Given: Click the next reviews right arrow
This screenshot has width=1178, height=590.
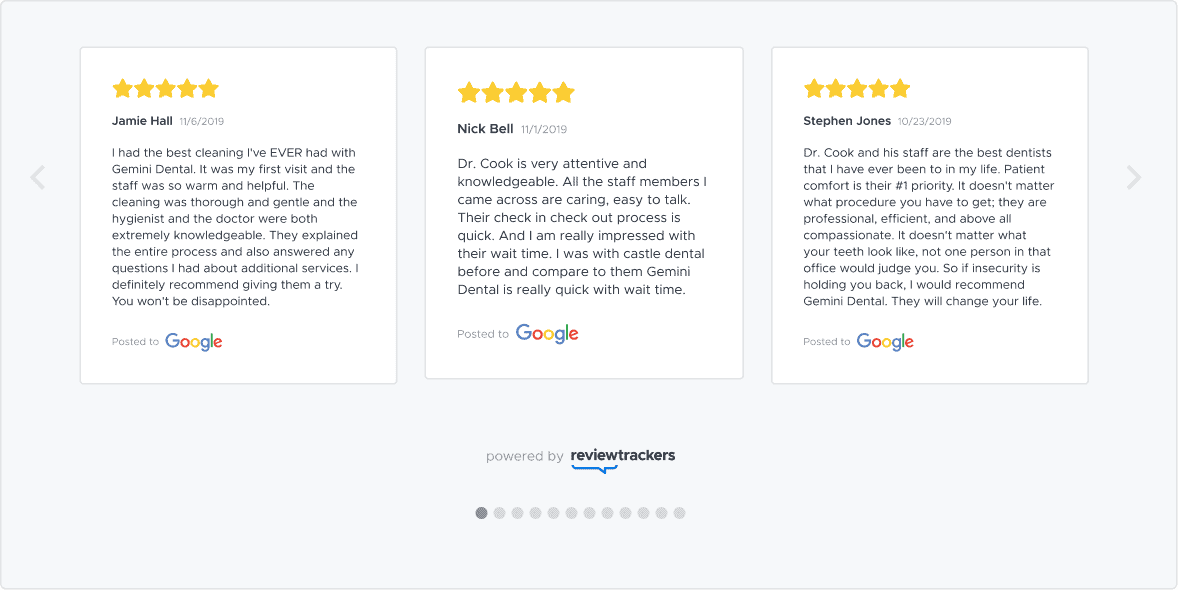Looking at the screenshot, I should click(x=1133, y=178).
